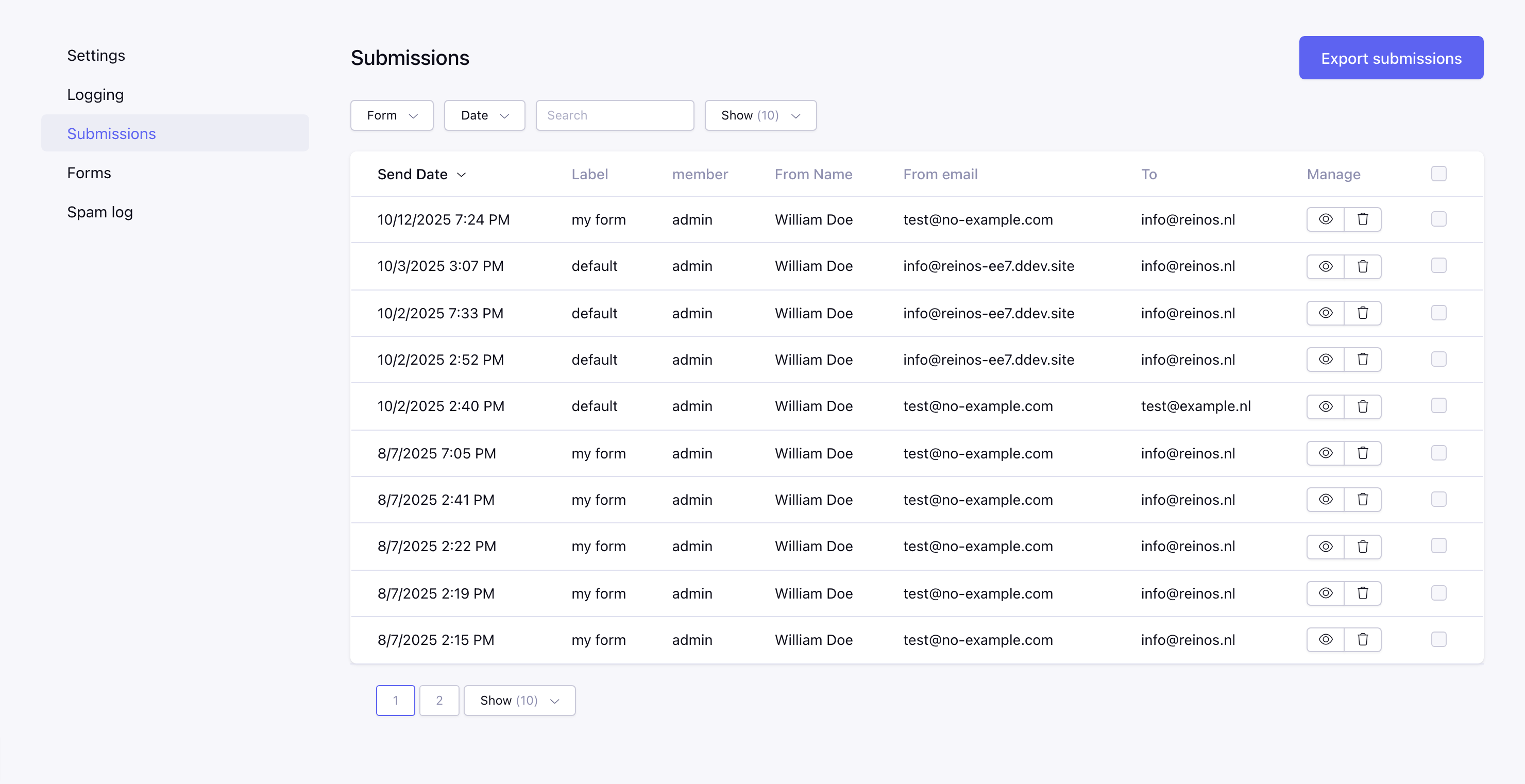View the 10/2/2025 2:40 PM submission
Viewport: 1525px width, 784px height.
1326,406
